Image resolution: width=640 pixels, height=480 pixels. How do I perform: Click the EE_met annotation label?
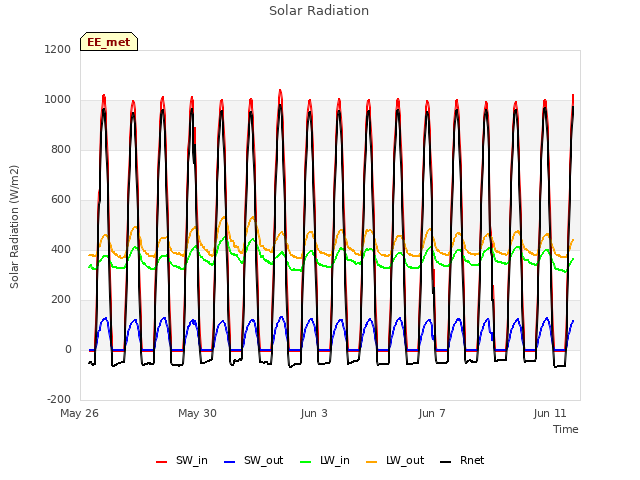pos(109,42)
